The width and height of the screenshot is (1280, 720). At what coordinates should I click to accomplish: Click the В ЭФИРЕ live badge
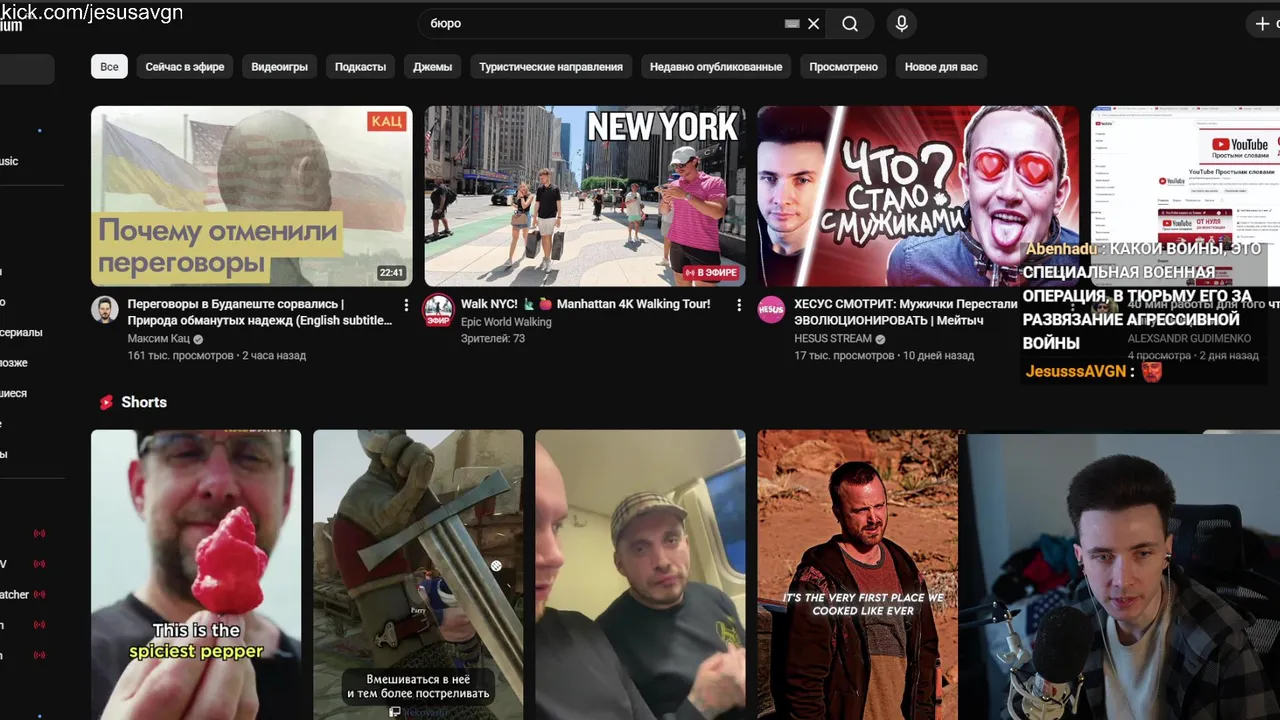pos(710,273)
